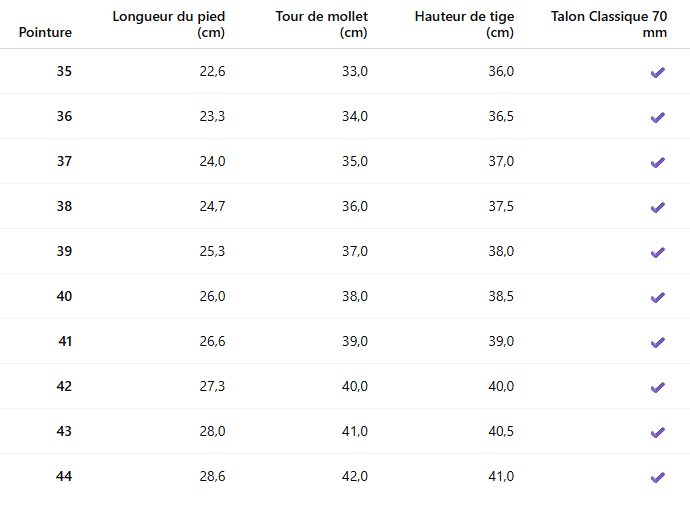The image size is (690, 510).
Task: Click the Hauteur de tige column header
Action: pyautogui.click(x=464, y=24)
